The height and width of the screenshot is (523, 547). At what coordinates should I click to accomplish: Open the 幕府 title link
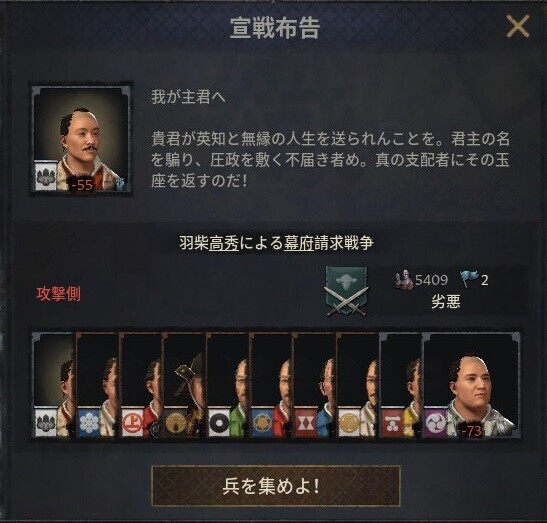[x=299, y=243]
